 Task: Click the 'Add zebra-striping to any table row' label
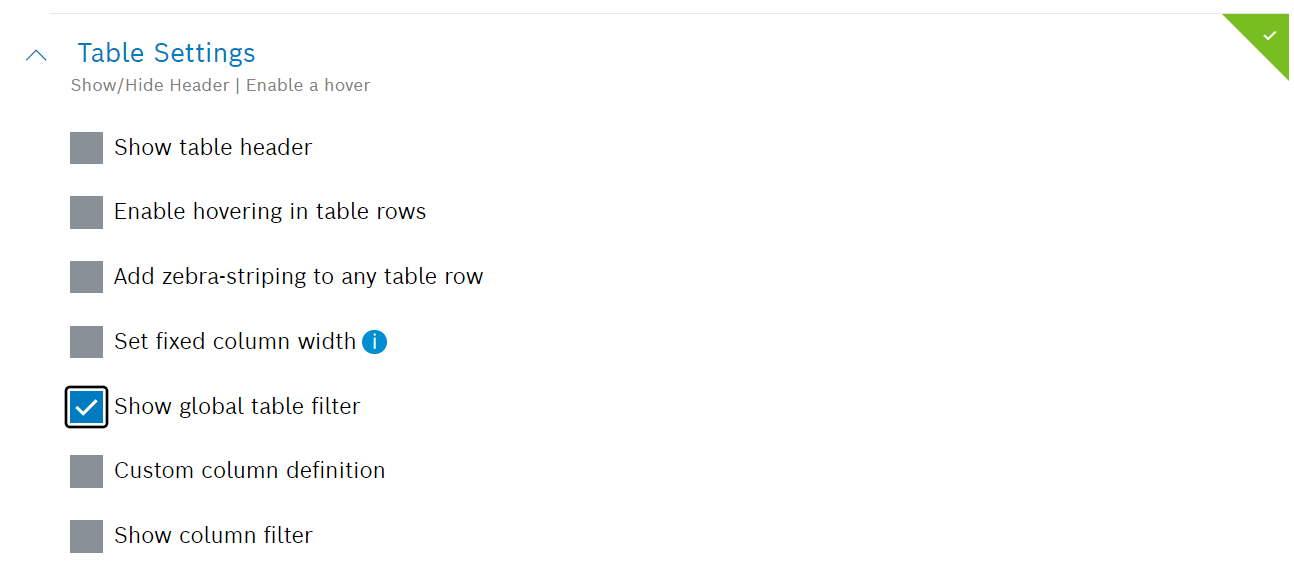click(298, 277)
